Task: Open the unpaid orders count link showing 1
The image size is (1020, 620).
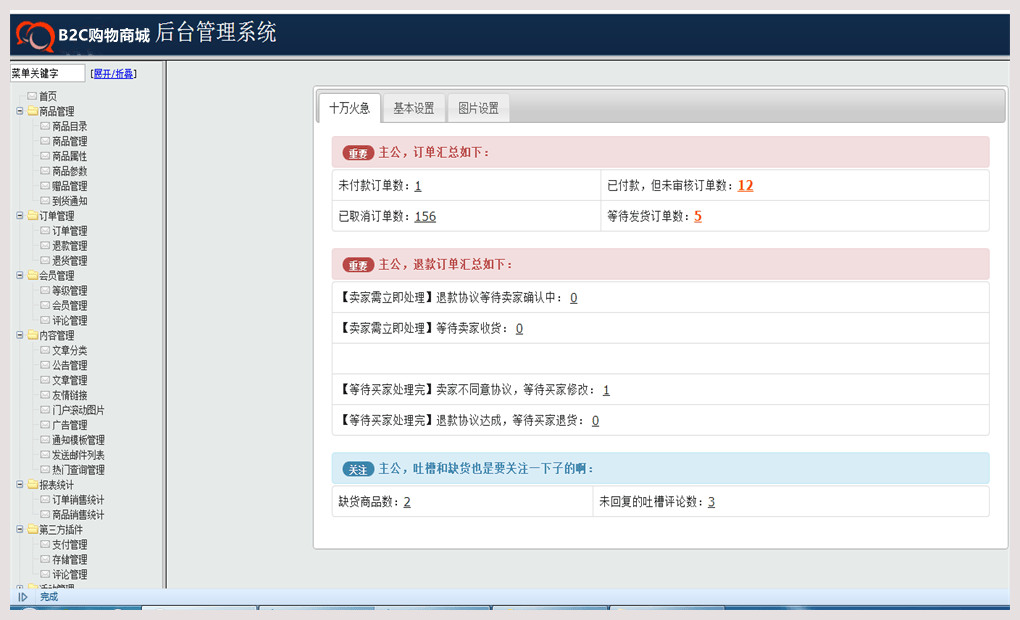Action: pos(420,185)
